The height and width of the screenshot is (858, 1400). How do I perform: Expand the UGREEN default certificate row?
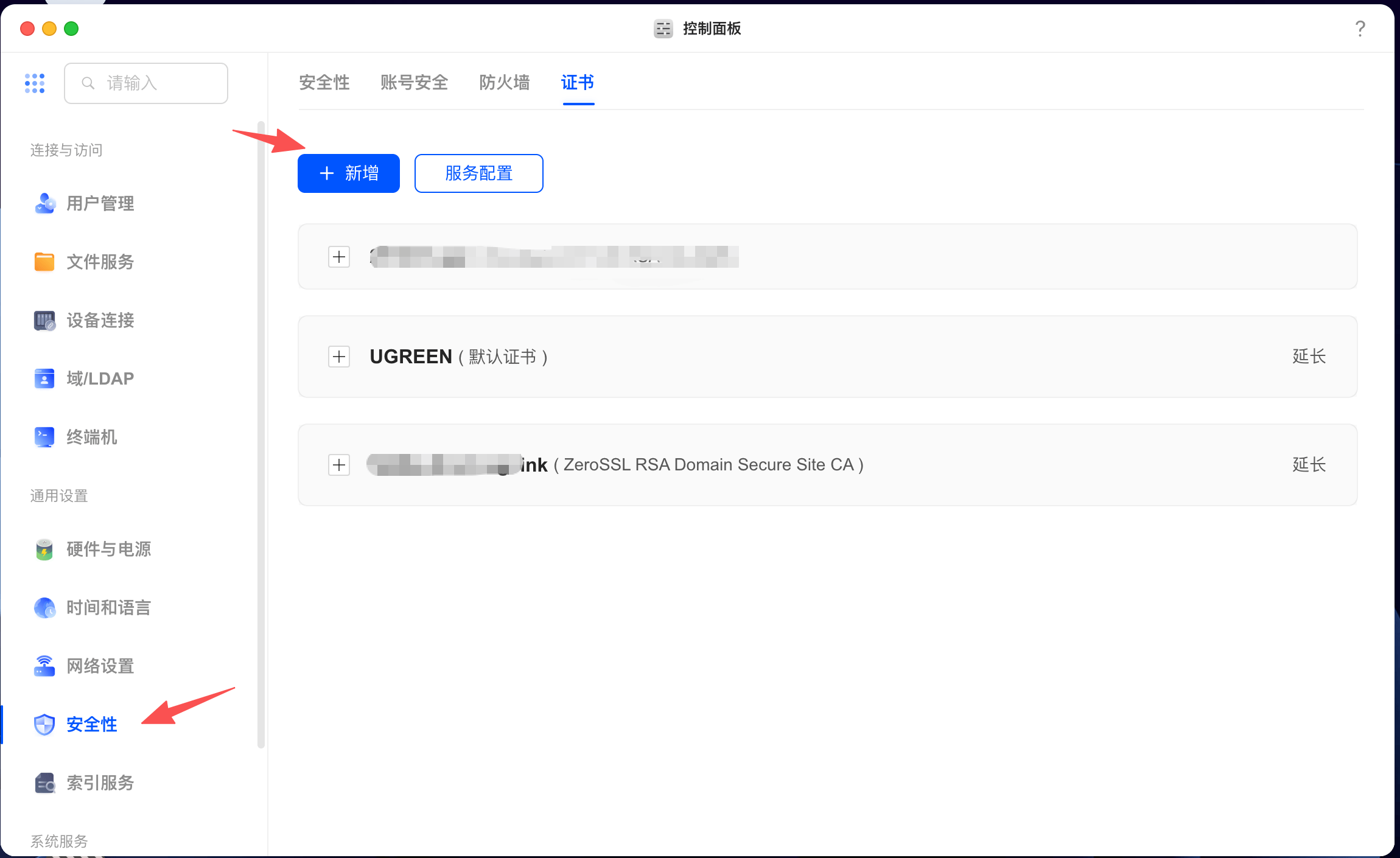tap(339, 357)
